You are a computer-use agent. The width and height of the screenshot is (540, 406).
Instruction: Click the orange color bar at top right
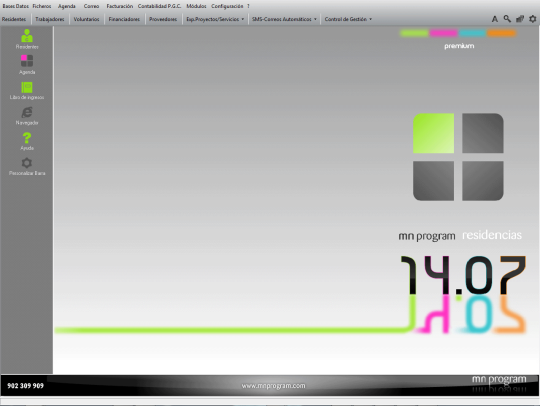501,33
